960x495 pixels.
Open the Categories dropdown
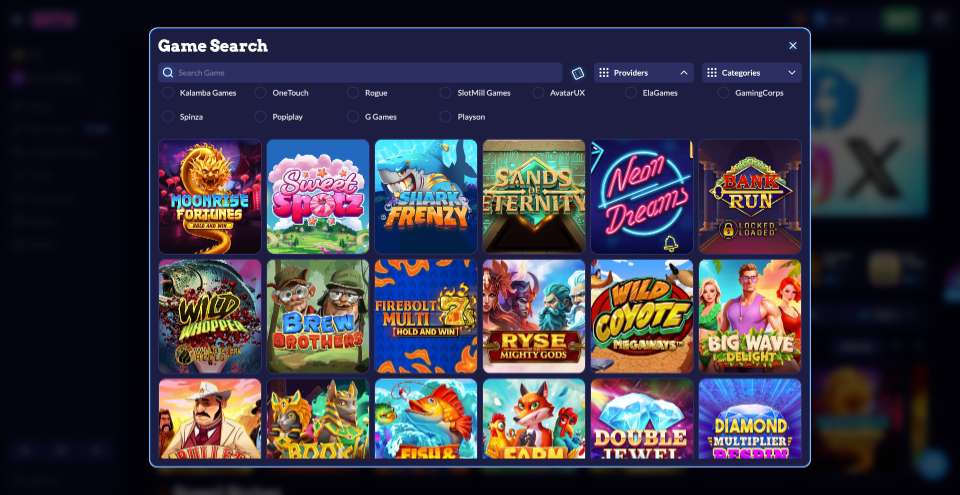751,73
